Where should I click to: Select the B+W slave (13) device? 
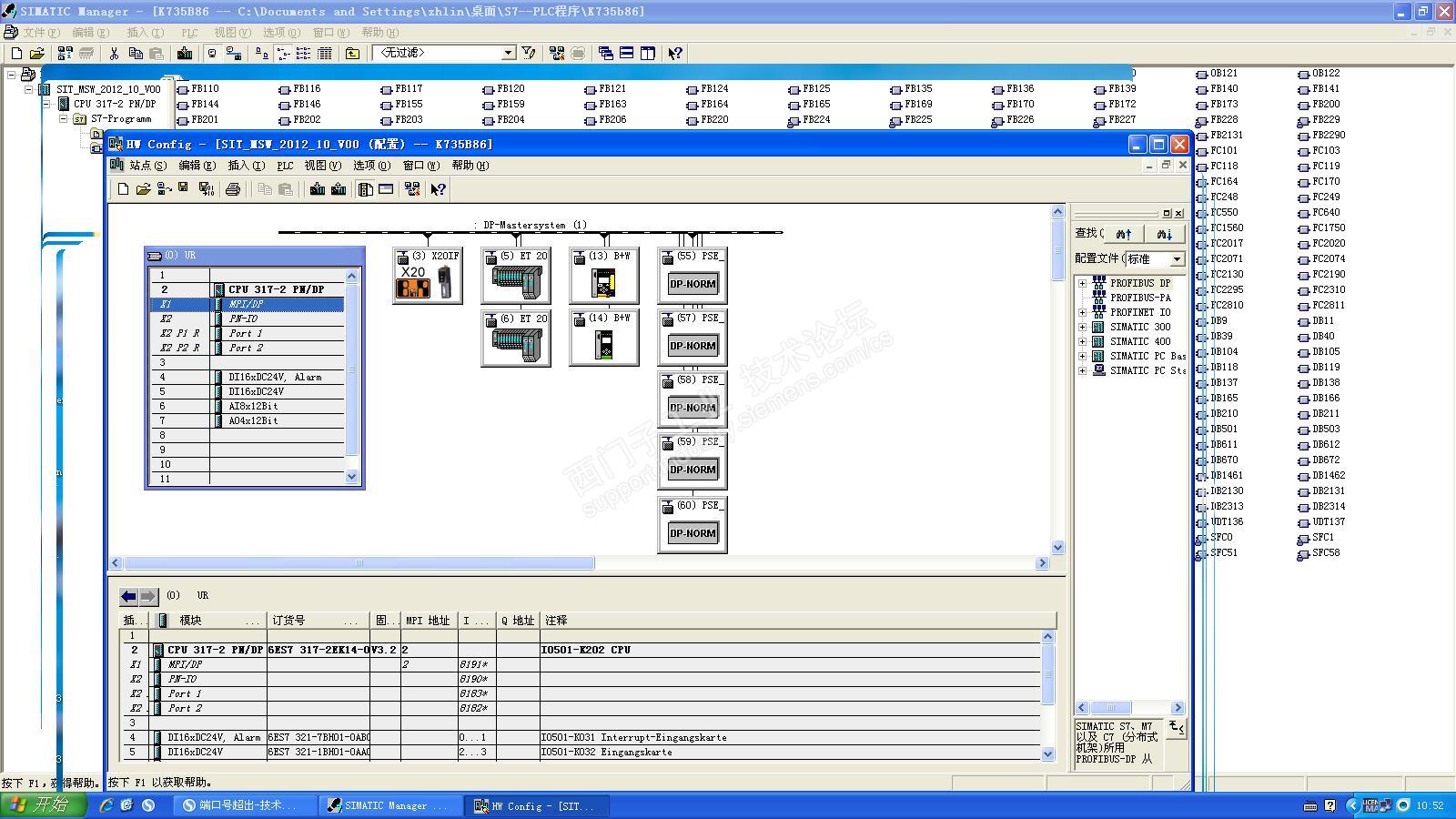click(x=603, y=276)
